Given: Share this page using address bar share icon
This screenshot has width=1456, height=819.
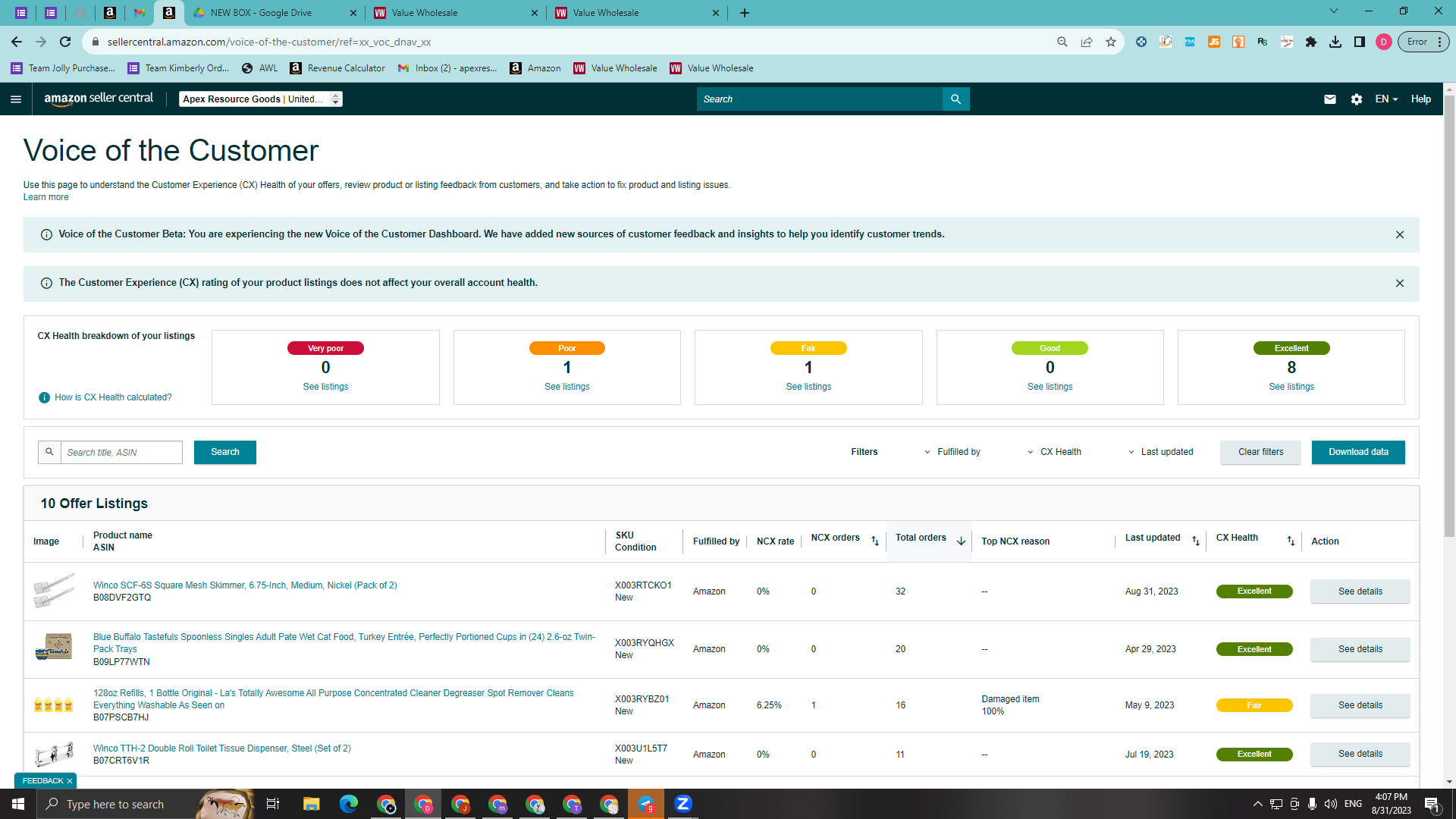Looking at the screenshot, I should click(x=1087, y=42).
